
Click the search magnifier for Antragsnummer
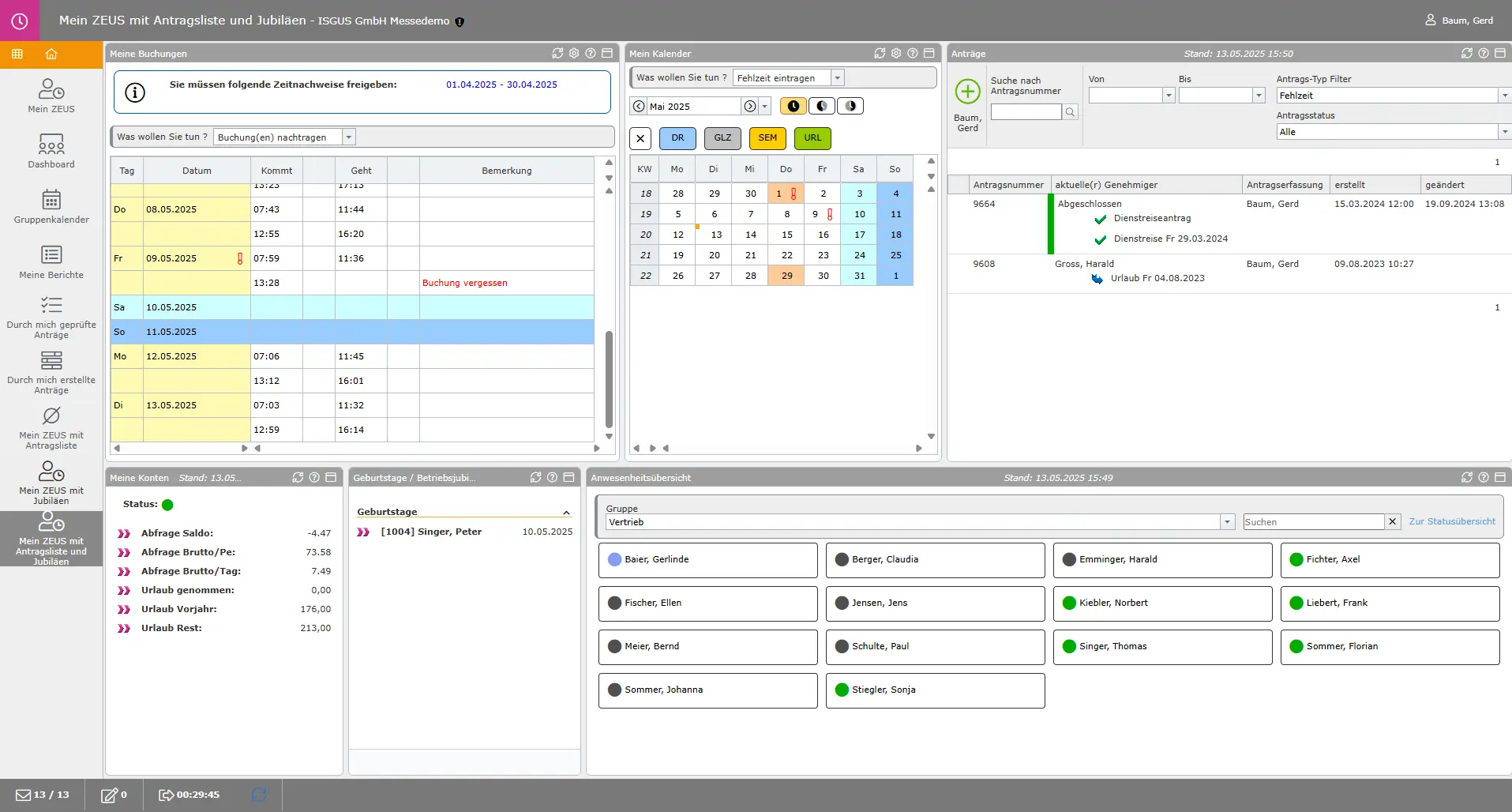[x=1070, y=113]
